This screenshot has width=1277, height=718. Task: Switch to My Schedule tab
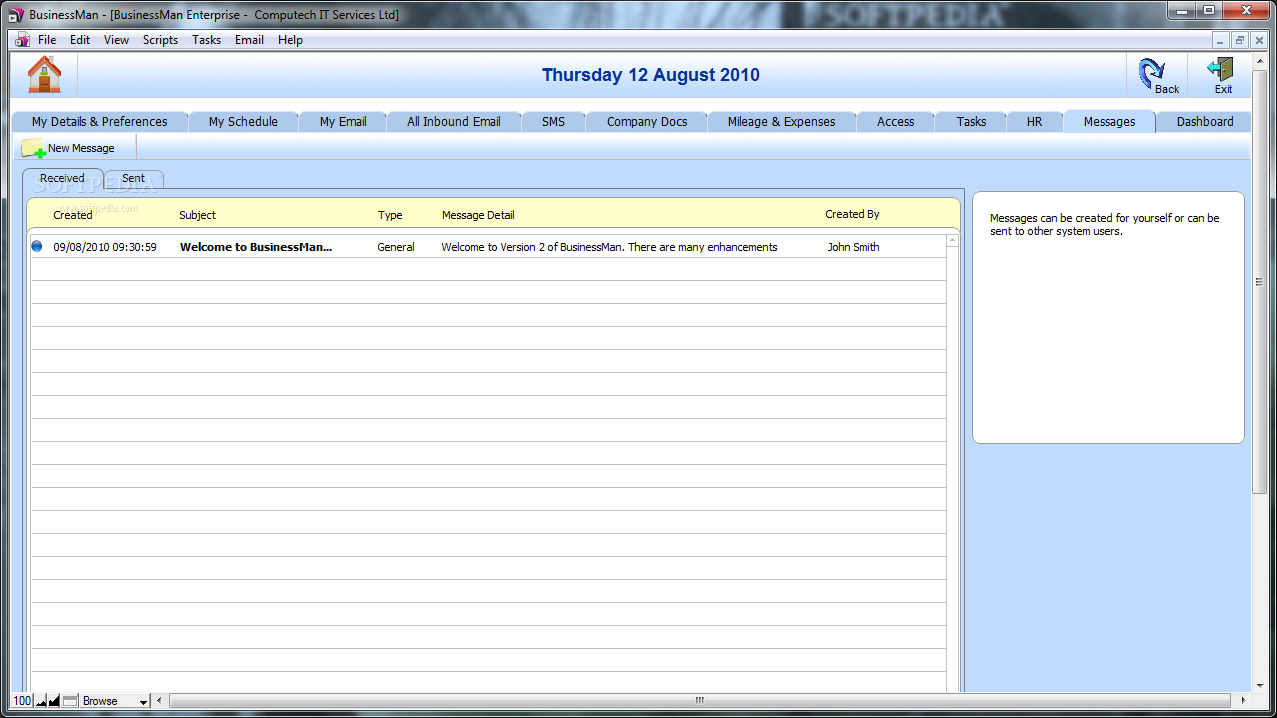point(243,122)
